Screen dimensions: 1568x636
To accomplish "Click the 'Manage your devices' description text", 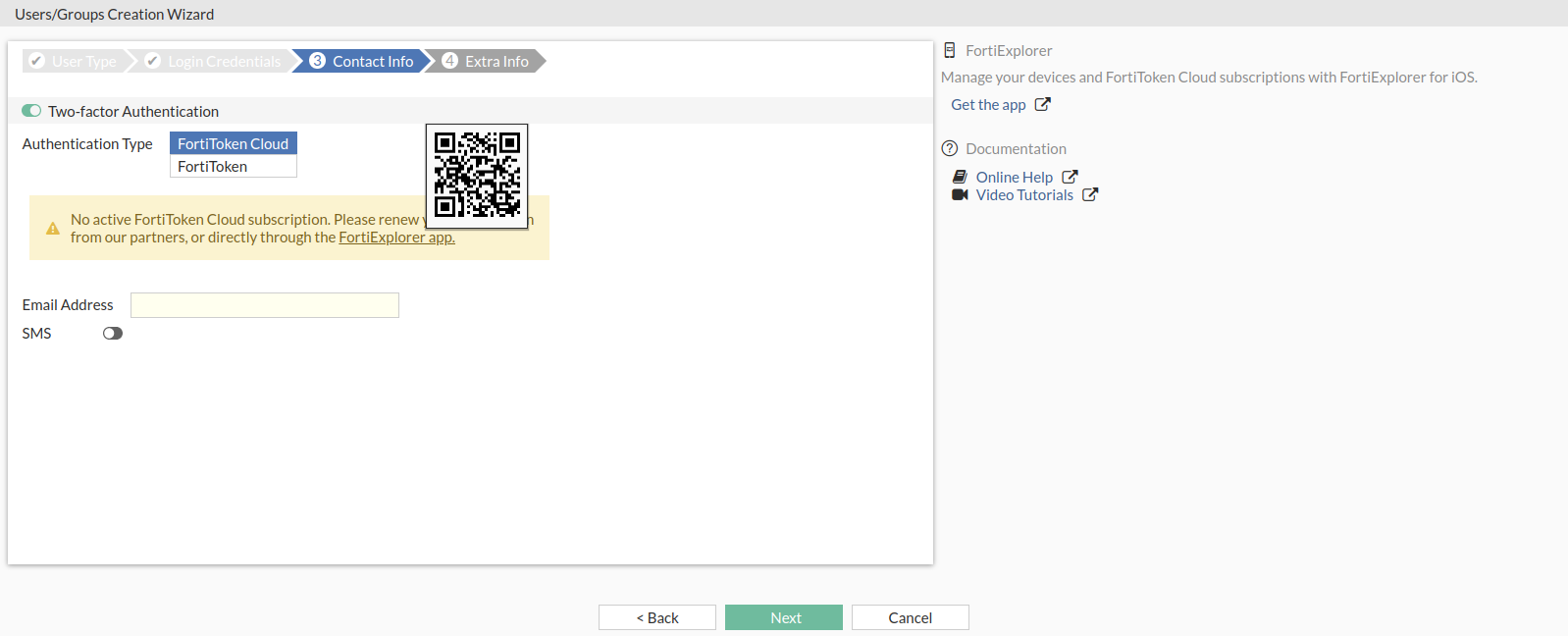I will pyautogui.click(x=1209, y=78).
